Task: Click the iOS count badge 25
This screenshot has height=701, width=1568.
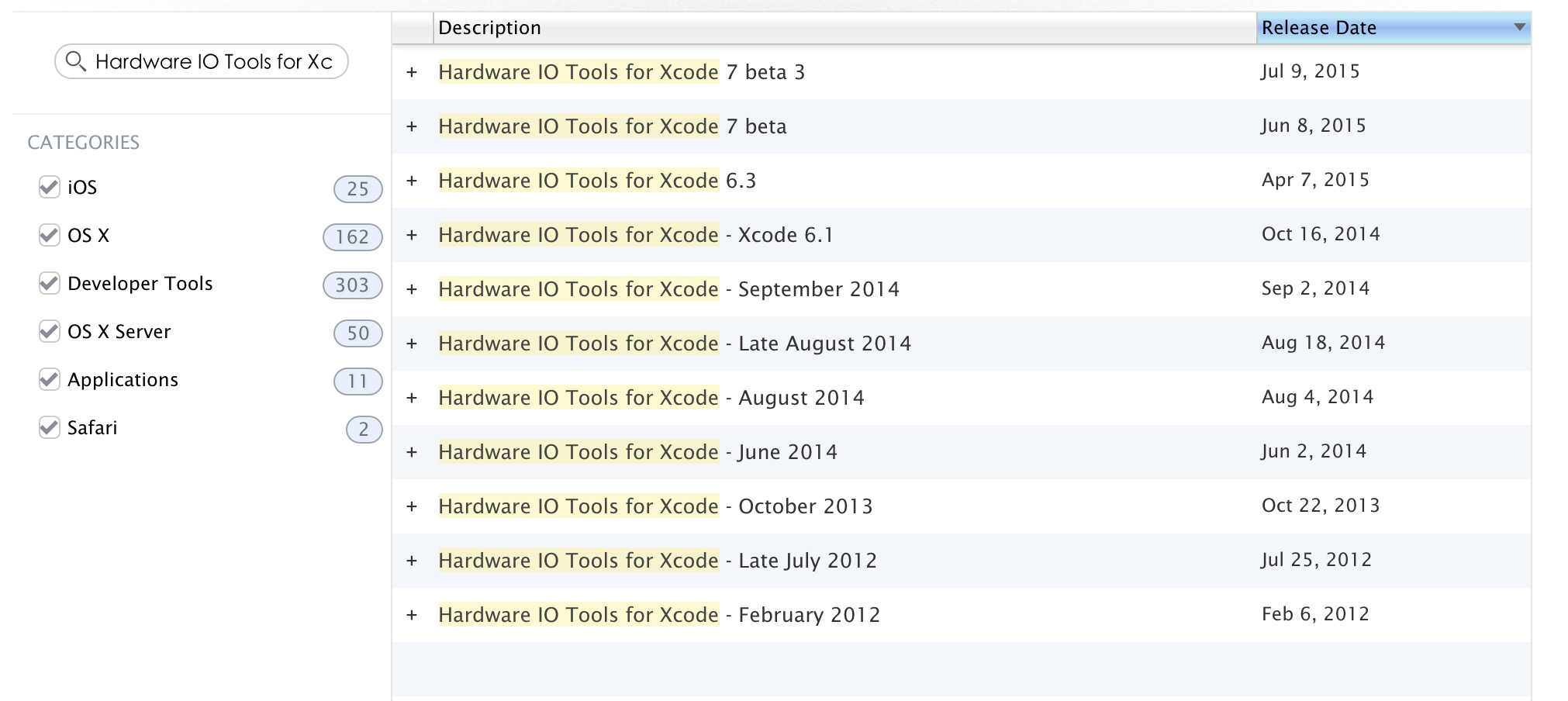Action: (x=357, y=188)
